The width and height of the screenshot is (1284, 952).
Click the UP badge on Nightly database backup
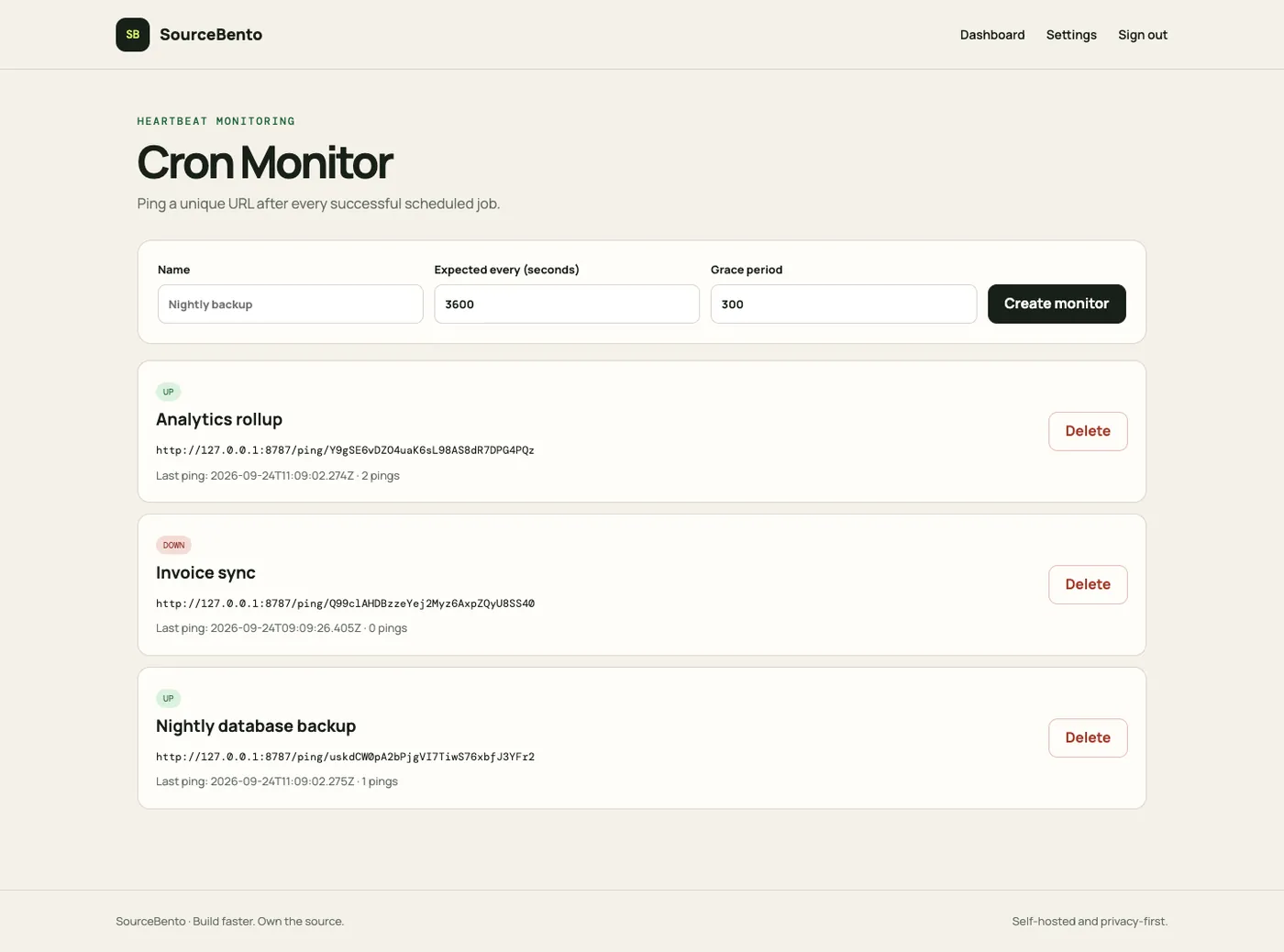(168, 698)
